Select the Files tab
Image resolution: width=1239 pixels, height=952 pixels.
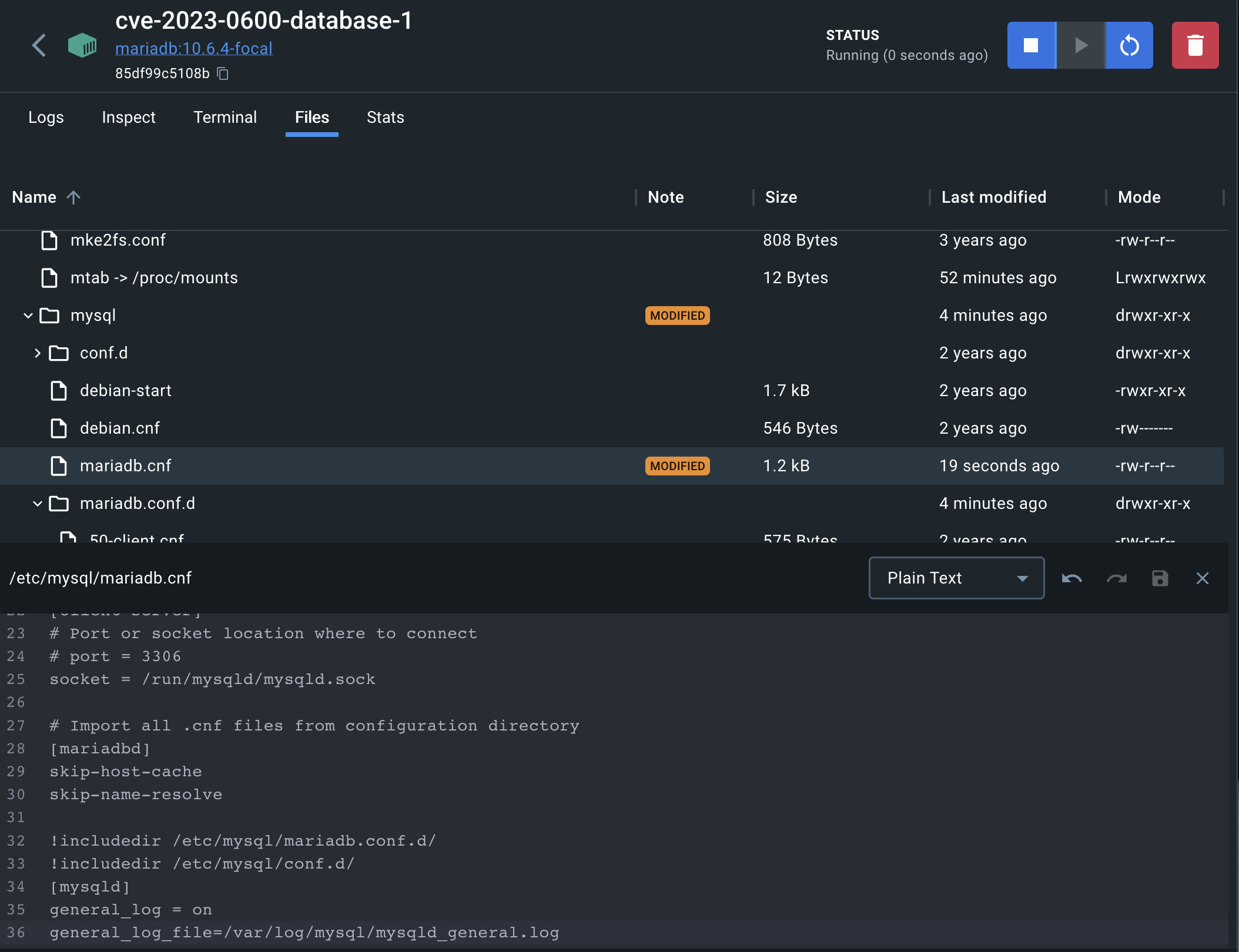(312, 118)
